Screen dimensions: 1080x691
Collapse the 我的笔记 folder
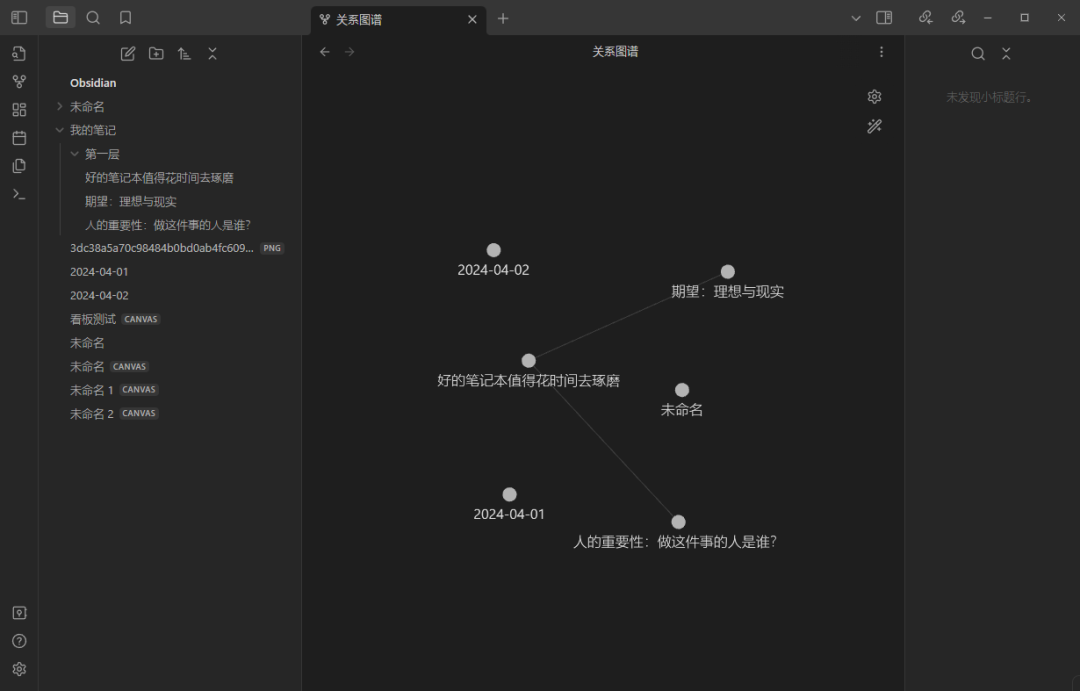[60, 129]
